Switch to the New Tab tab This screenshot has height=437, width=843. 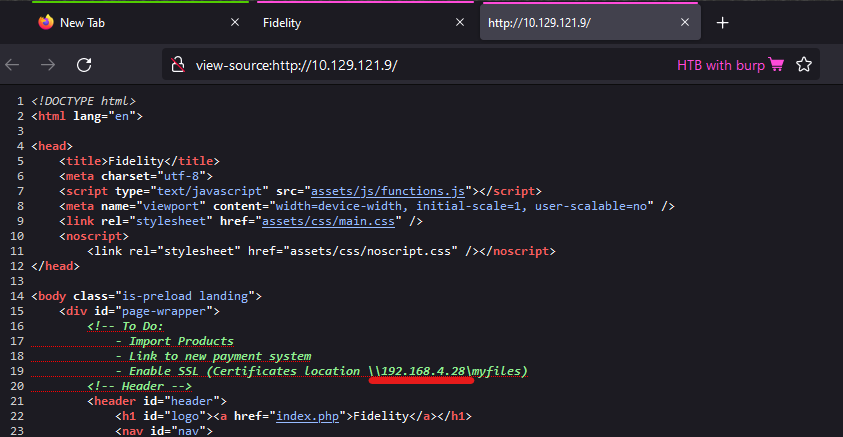point(130,22)
